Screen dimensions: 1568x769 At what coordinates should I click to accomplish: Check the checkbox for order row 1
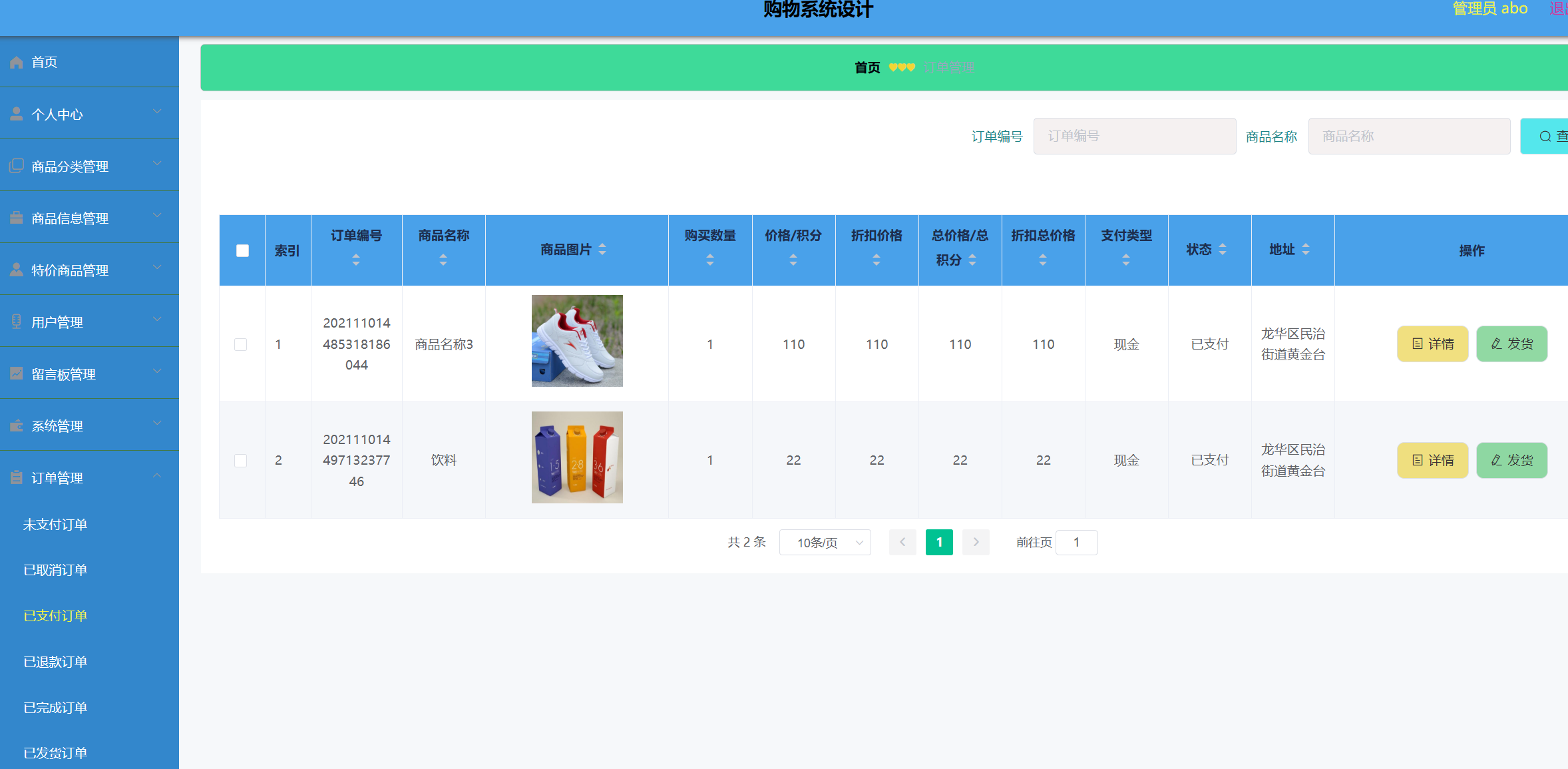coord(241,344)
